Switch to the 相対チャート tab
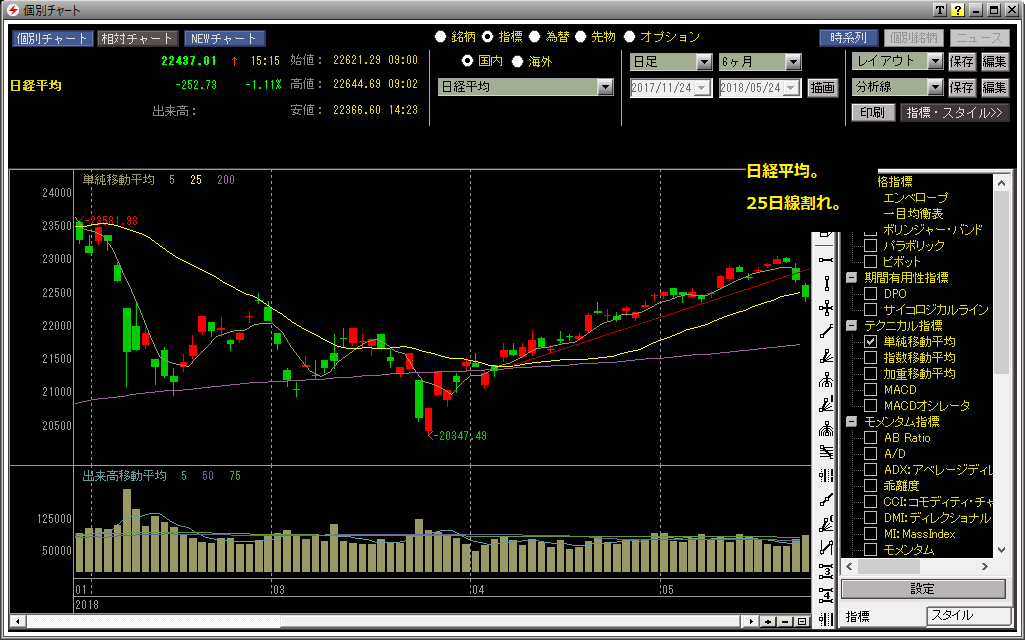 point(137,39)
